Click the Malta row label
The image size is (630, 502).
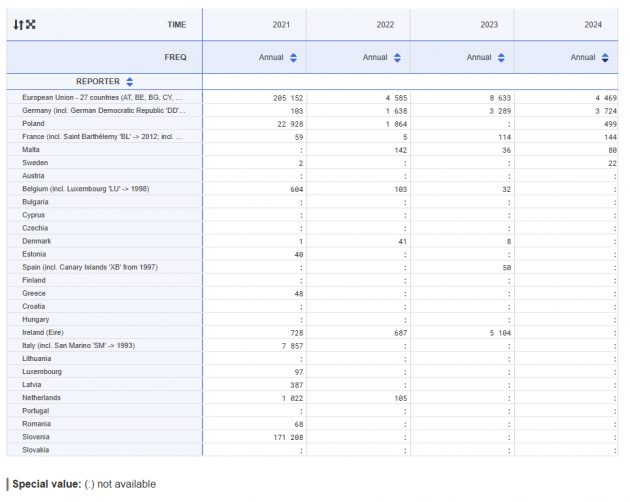pos(31,150)
